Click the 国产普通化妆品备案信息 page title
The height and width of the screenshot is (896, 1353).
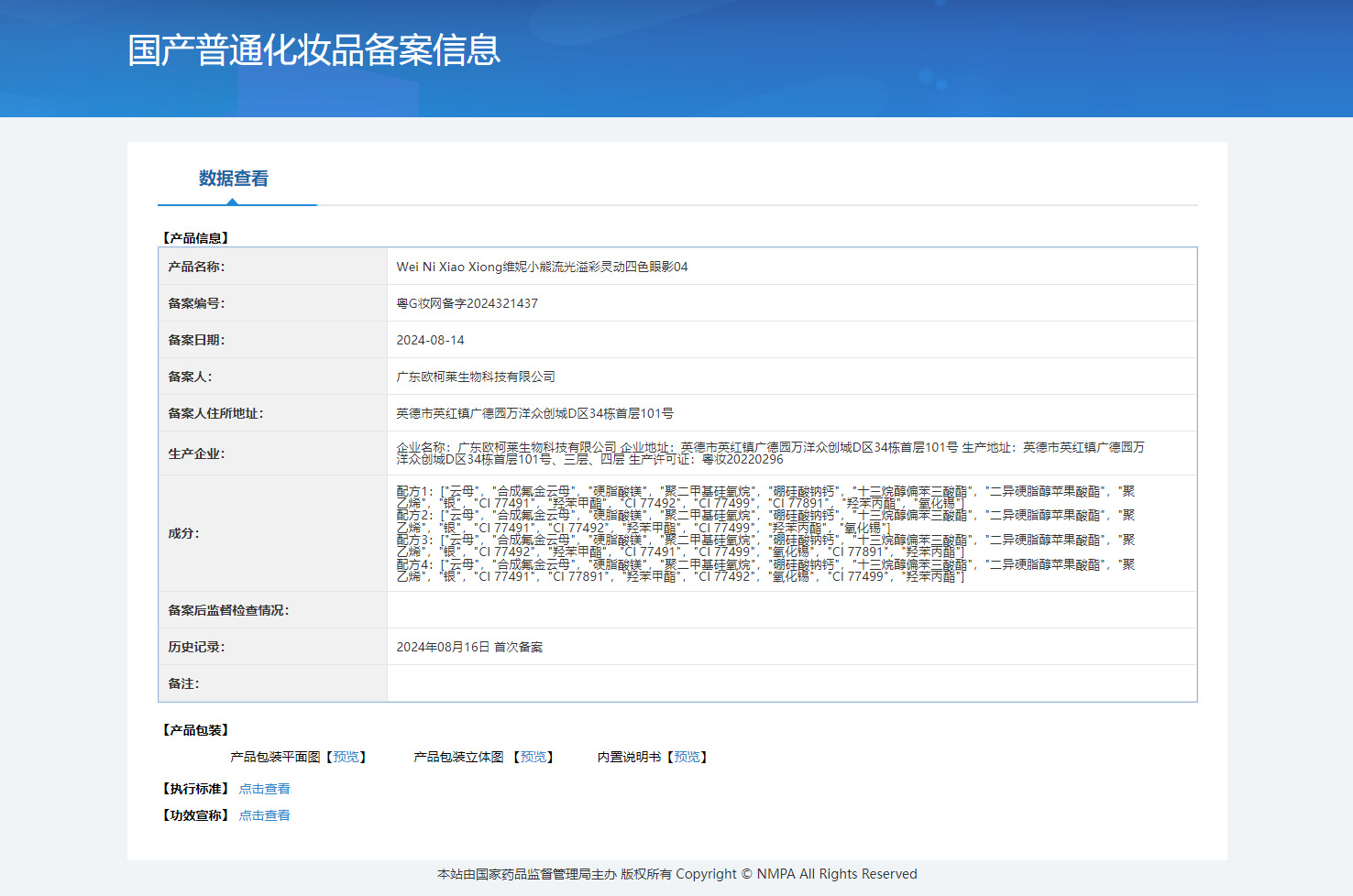click(x=314, y=50)
